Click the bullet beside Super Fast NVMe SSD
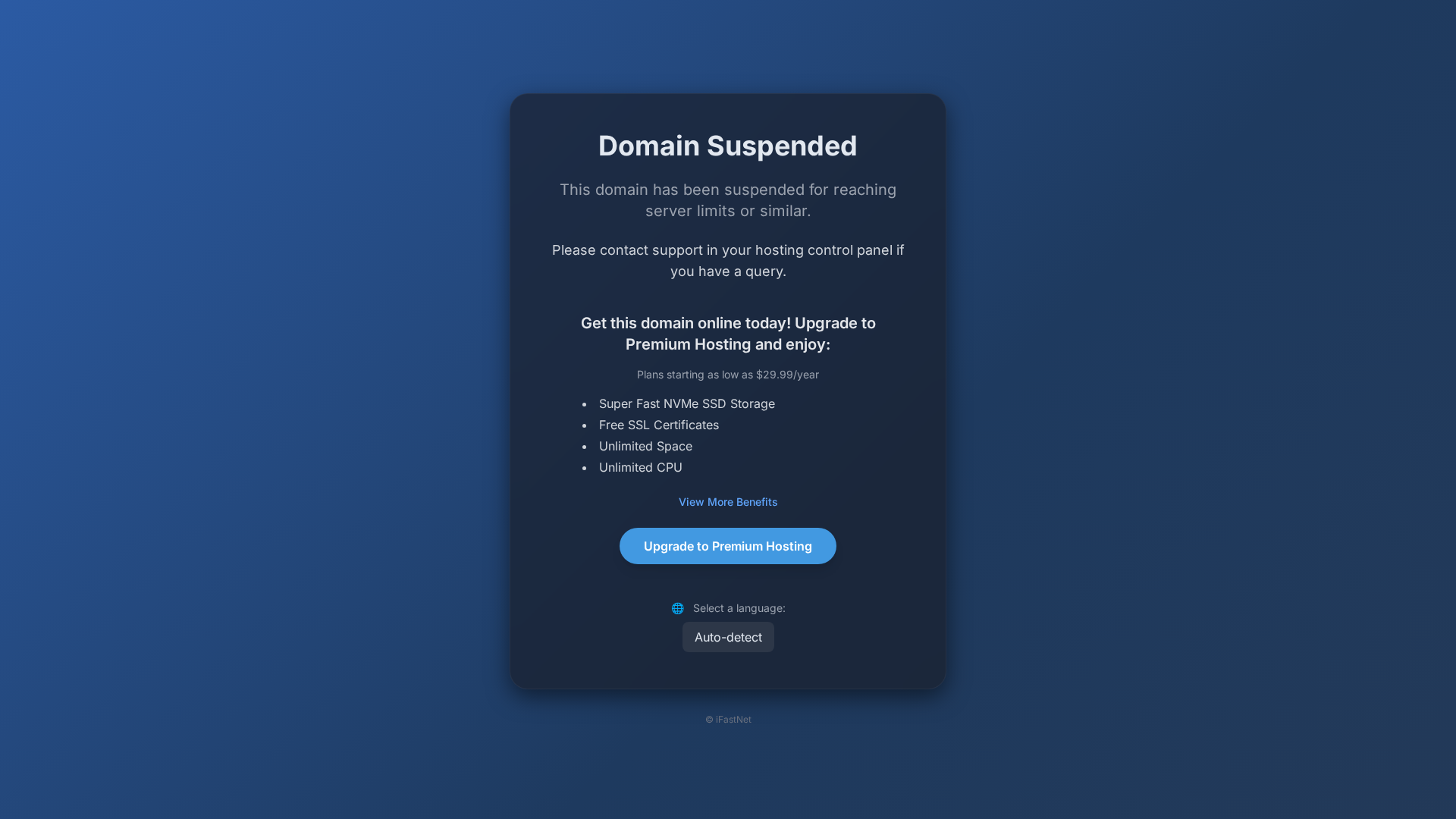Screen dimensions: 1456x819 [x=585, y=404]
